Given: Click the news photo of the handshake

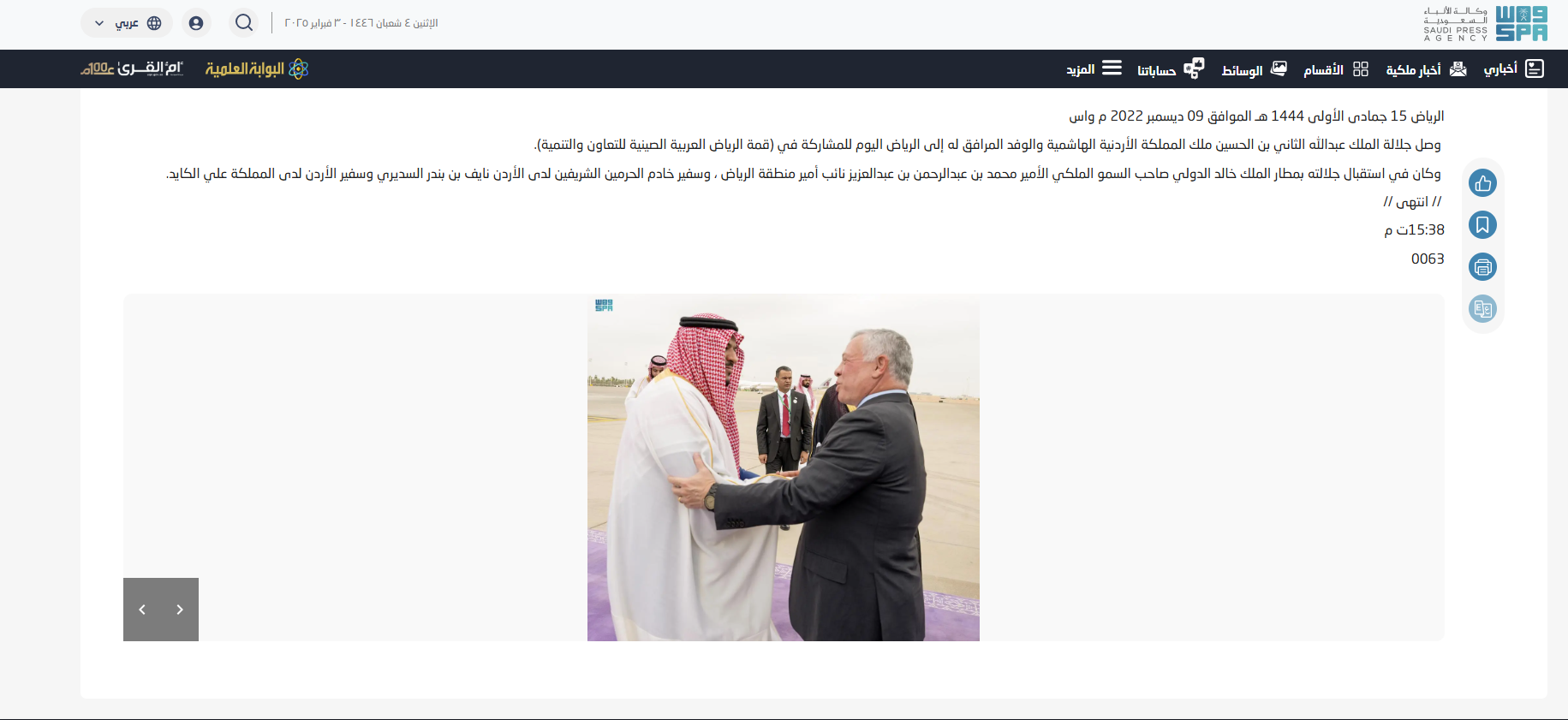Looking at the screenshot, I should click(784, 468).
